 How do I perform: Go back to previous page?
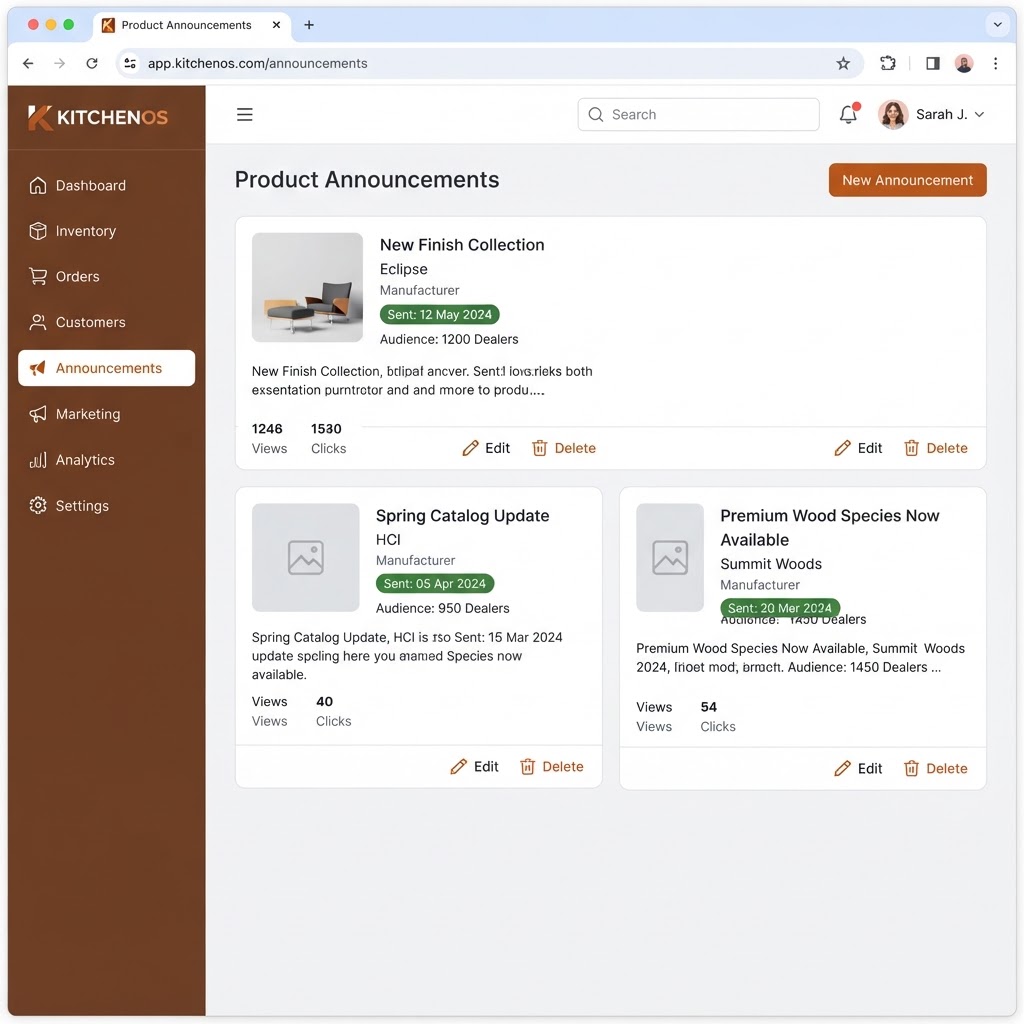pyautogui.click(x=28, y=63)
